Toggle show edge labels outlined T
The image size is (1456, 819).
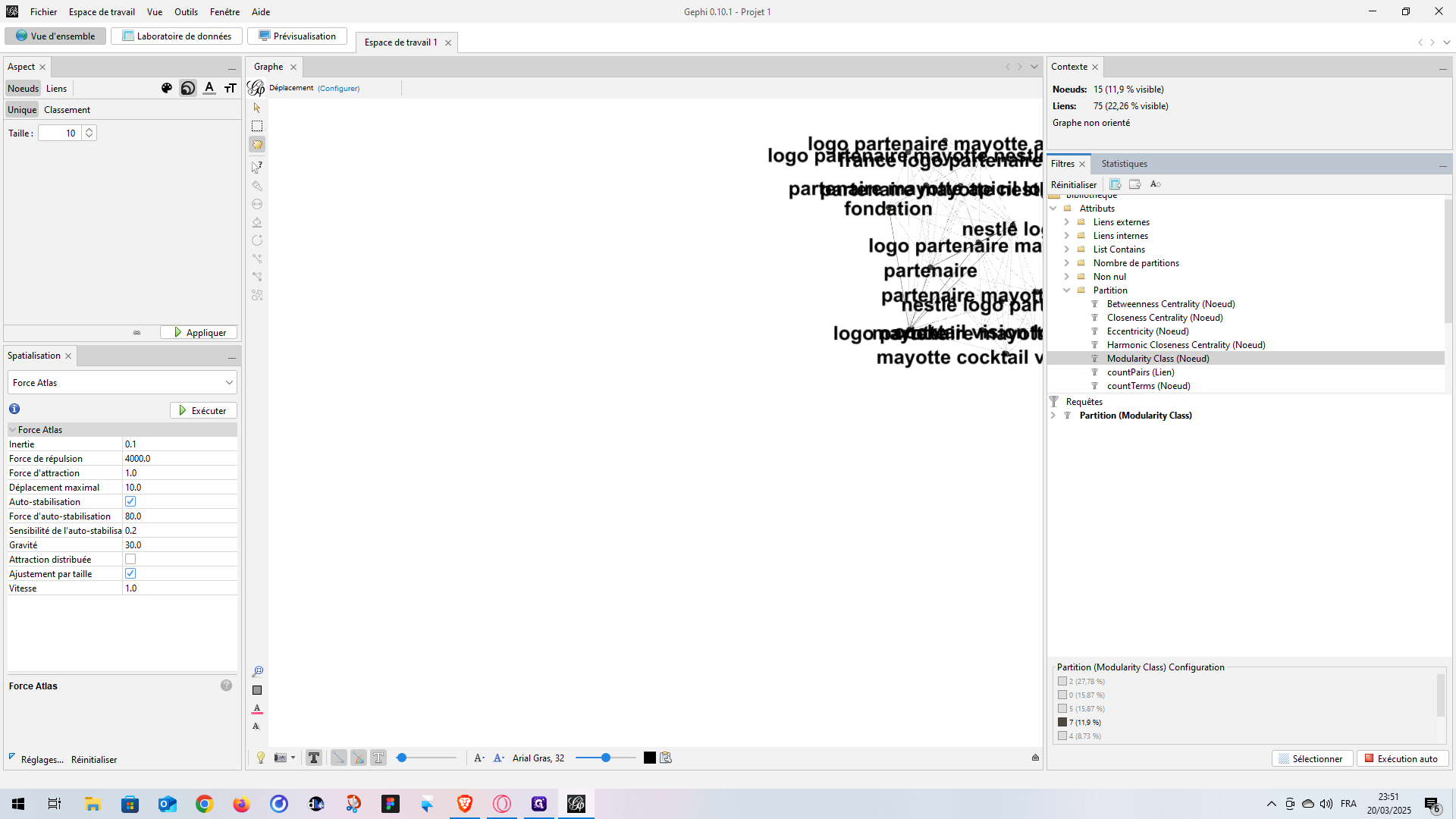click(x=378, y=758)
